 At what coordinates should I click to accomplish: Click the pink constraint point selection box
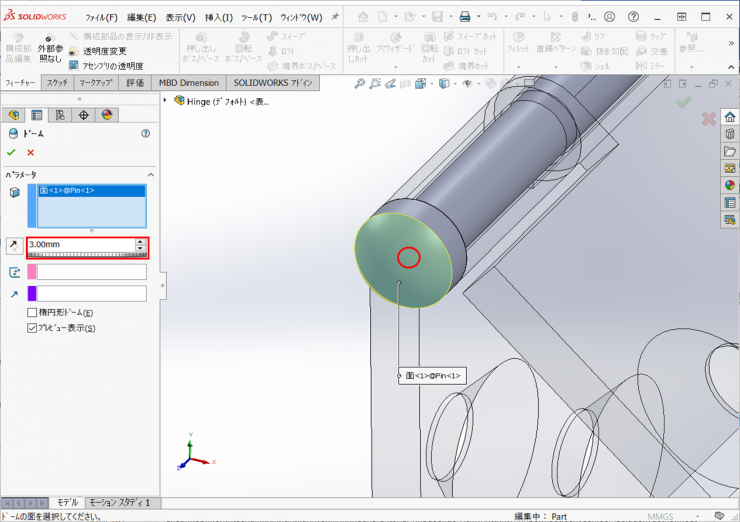(91, 272)
